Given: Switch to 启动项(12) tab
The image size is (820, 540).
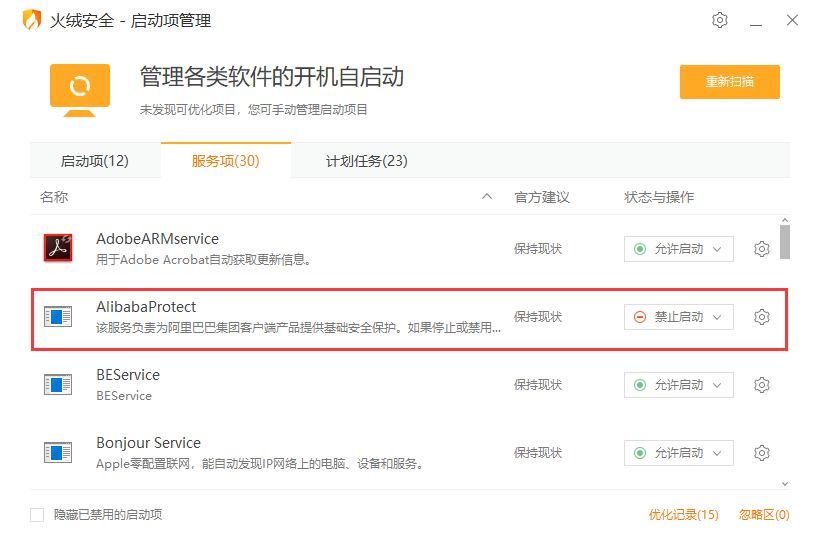Looking at the screenshot, I should (x=95, y=161).
